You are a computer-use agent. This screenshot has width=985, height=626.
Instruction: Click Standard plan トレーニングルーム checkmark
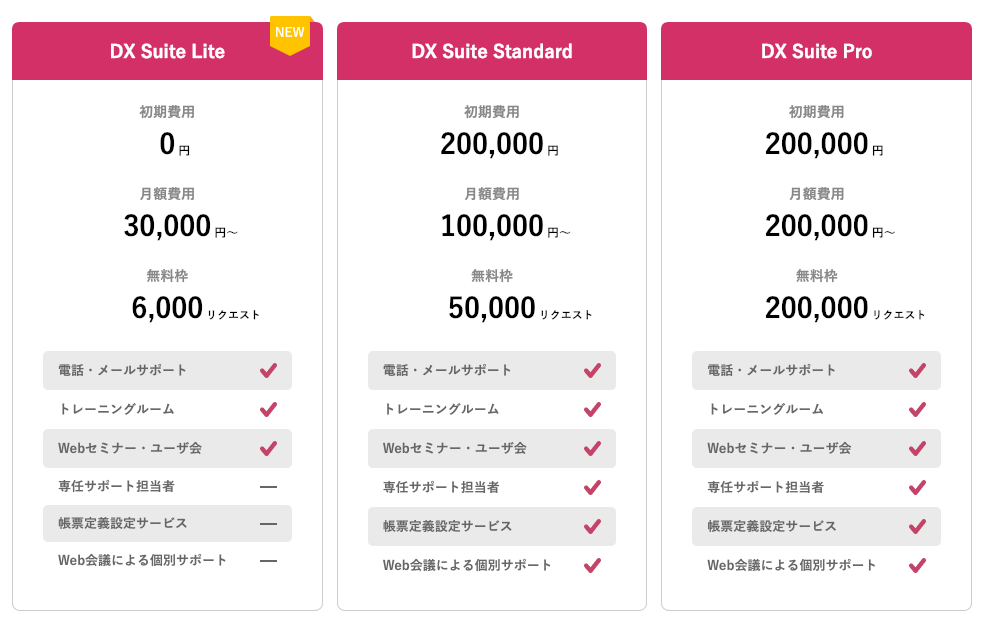point(592,409)
